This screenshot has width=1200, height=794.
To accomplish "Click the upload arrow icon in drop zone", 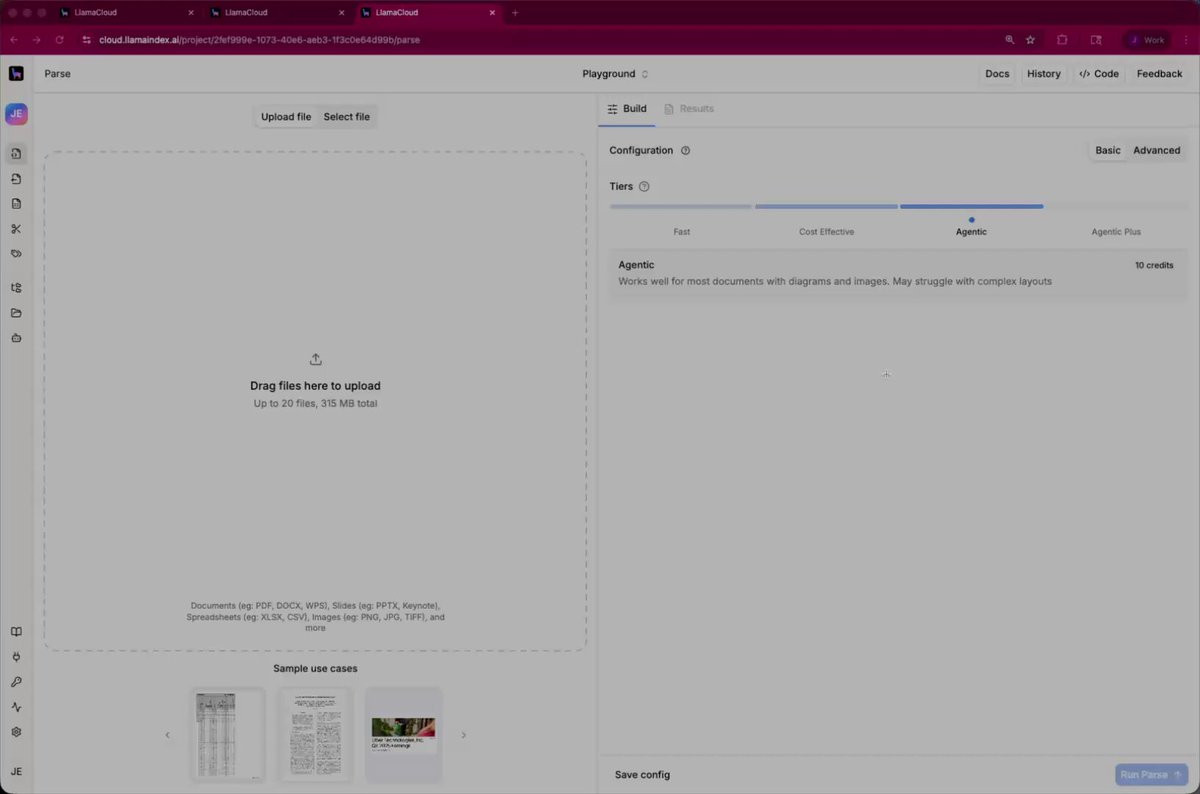I will (315, 360).
